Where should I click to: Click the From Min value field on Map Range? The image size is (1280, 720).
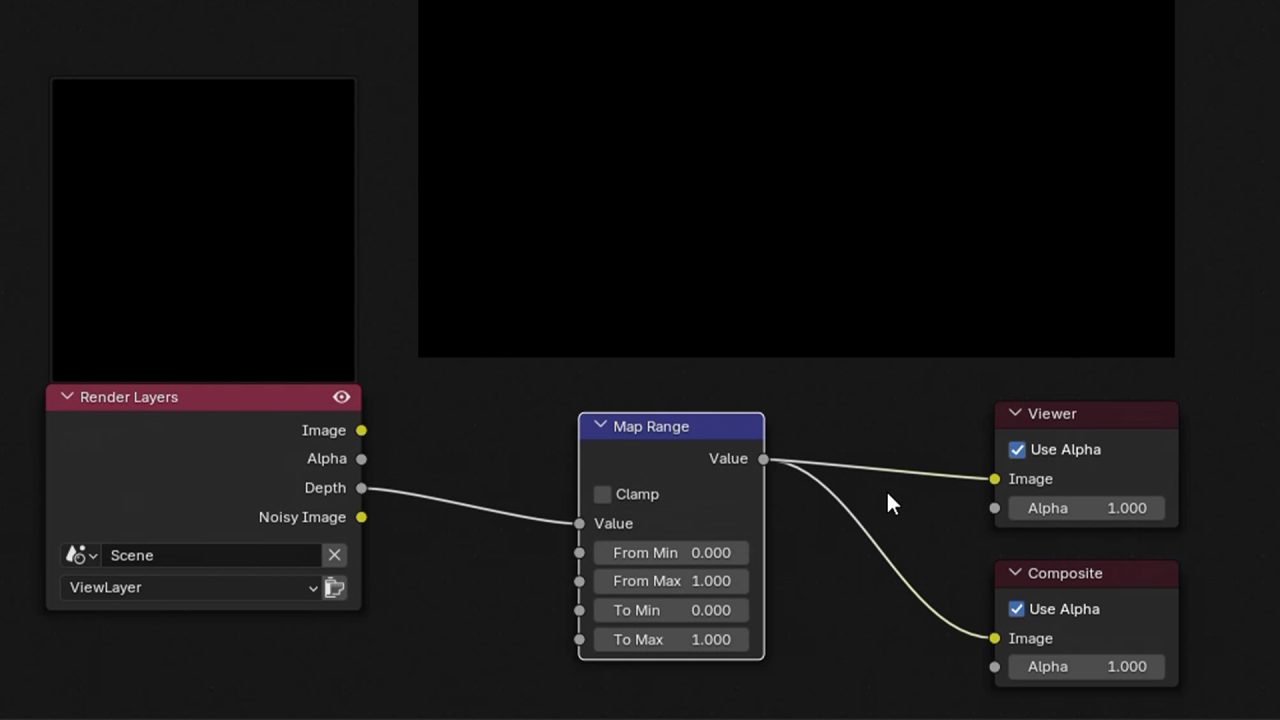point(671,552)
